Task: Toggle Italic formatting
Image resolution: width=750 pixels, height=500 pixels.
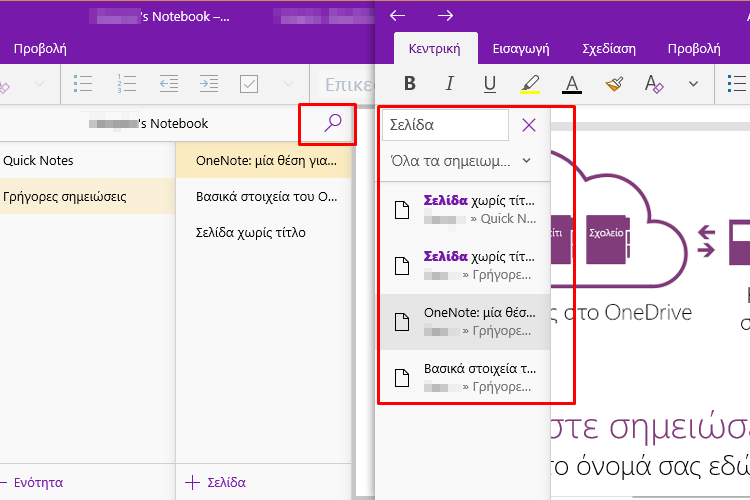Action: (449, 84)
